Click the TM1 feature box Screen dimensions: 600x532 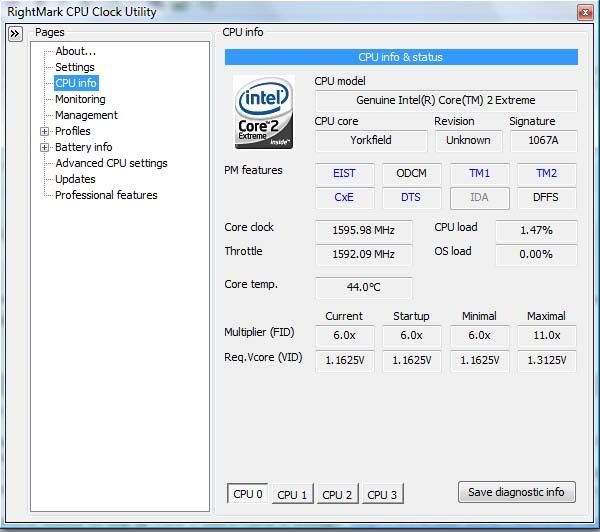pos(480,174)
